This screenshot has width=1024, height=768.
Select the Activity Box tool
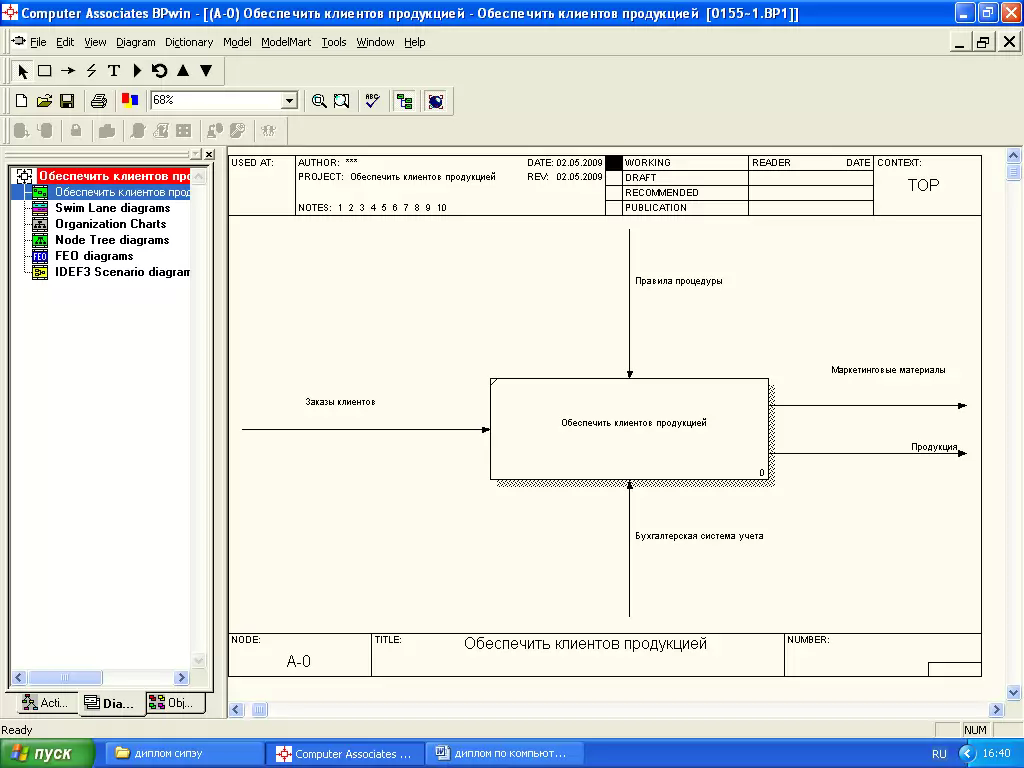click(x=44, y=71)
